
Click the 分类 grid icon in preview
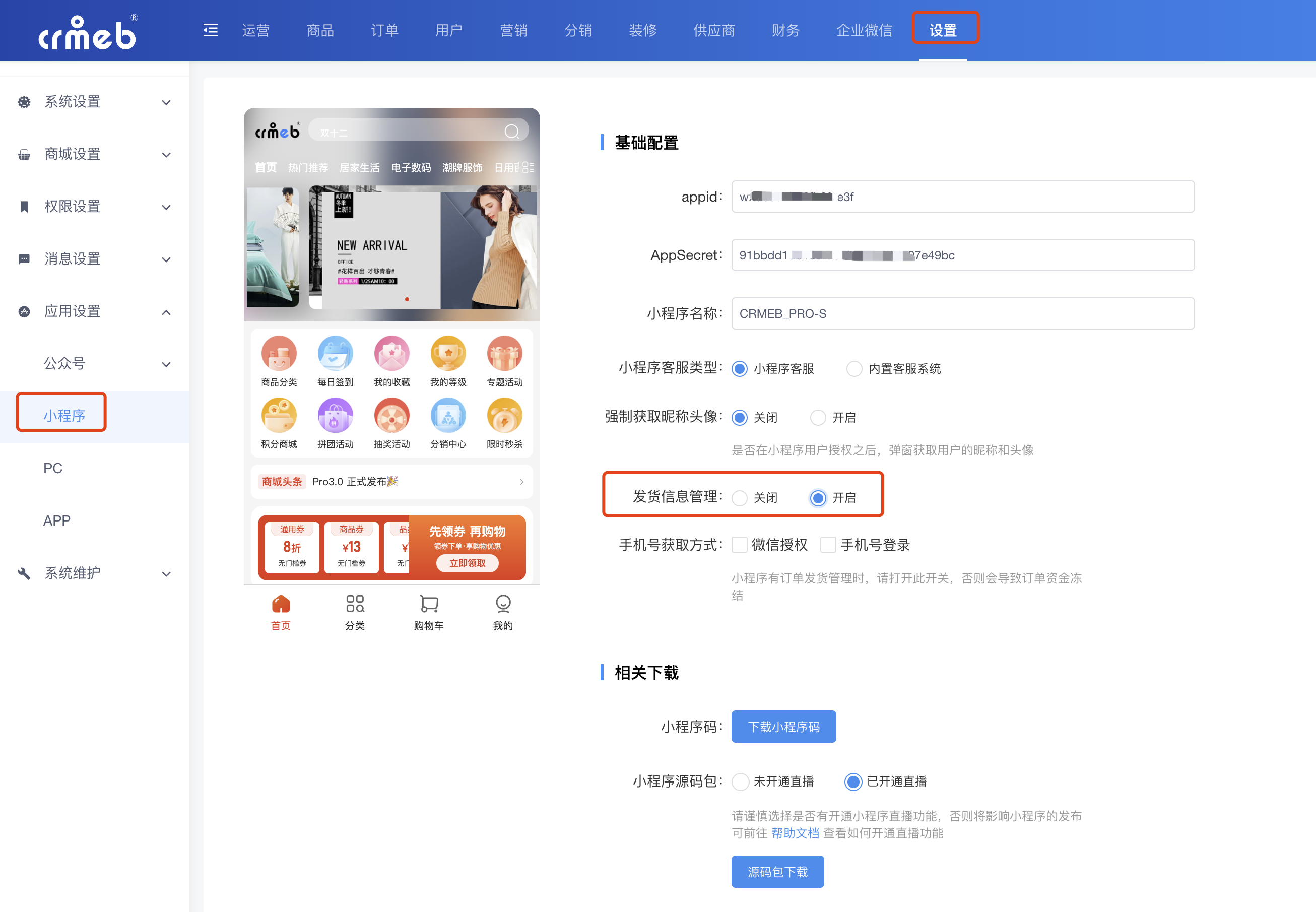coord(355,604)
